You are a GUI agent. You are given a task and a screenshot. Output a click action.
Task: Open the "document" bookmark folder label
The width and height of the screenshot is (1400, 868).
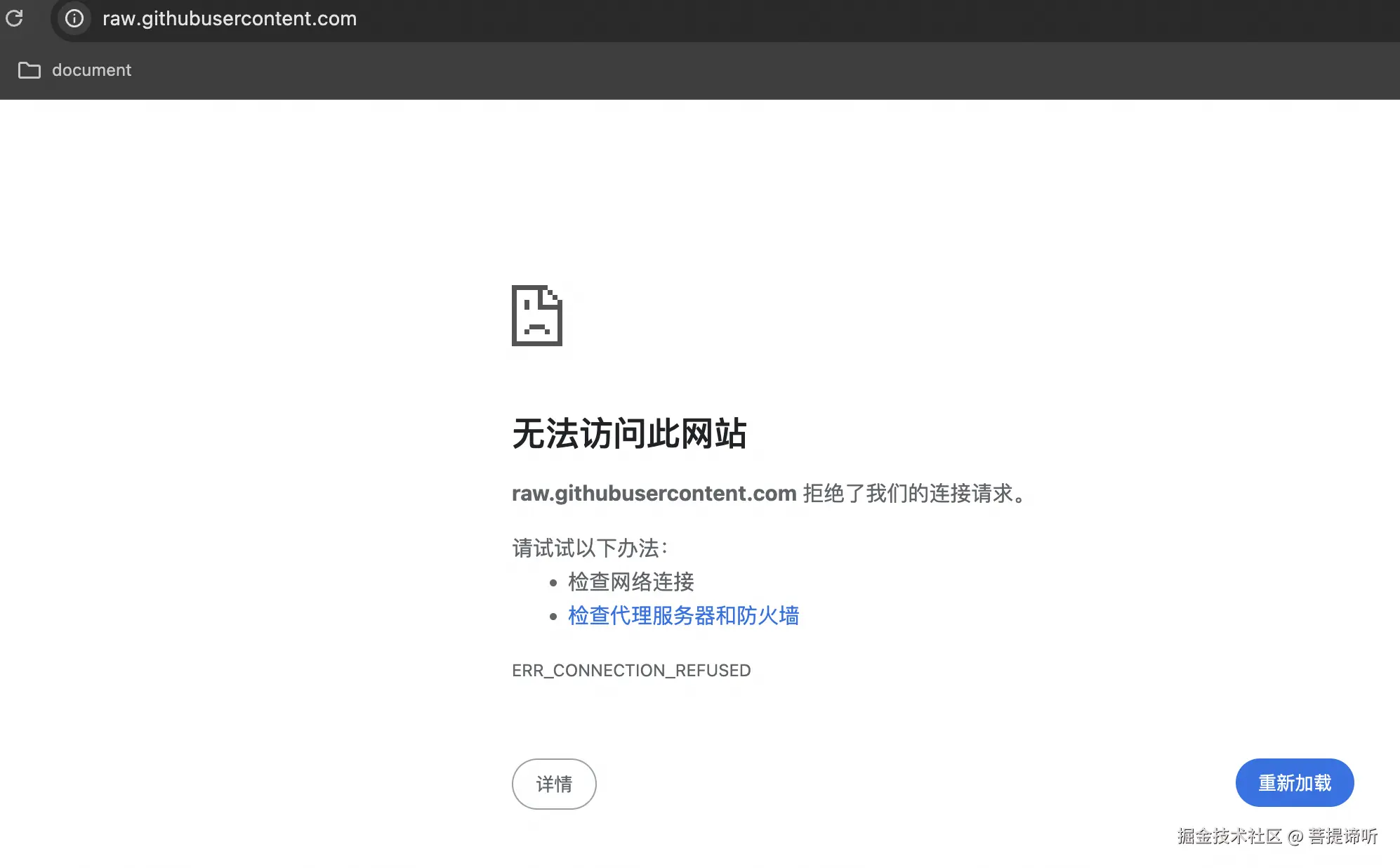pos(91,70)
